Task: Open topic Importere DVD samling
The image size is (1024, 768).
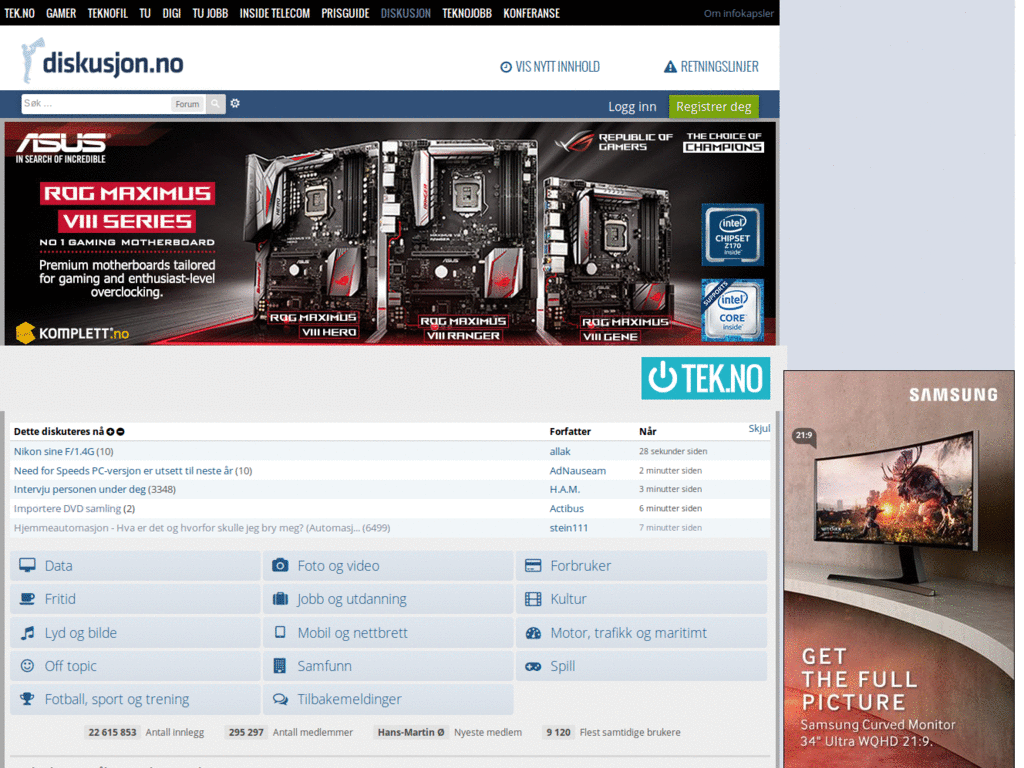Action: (67, 508)
